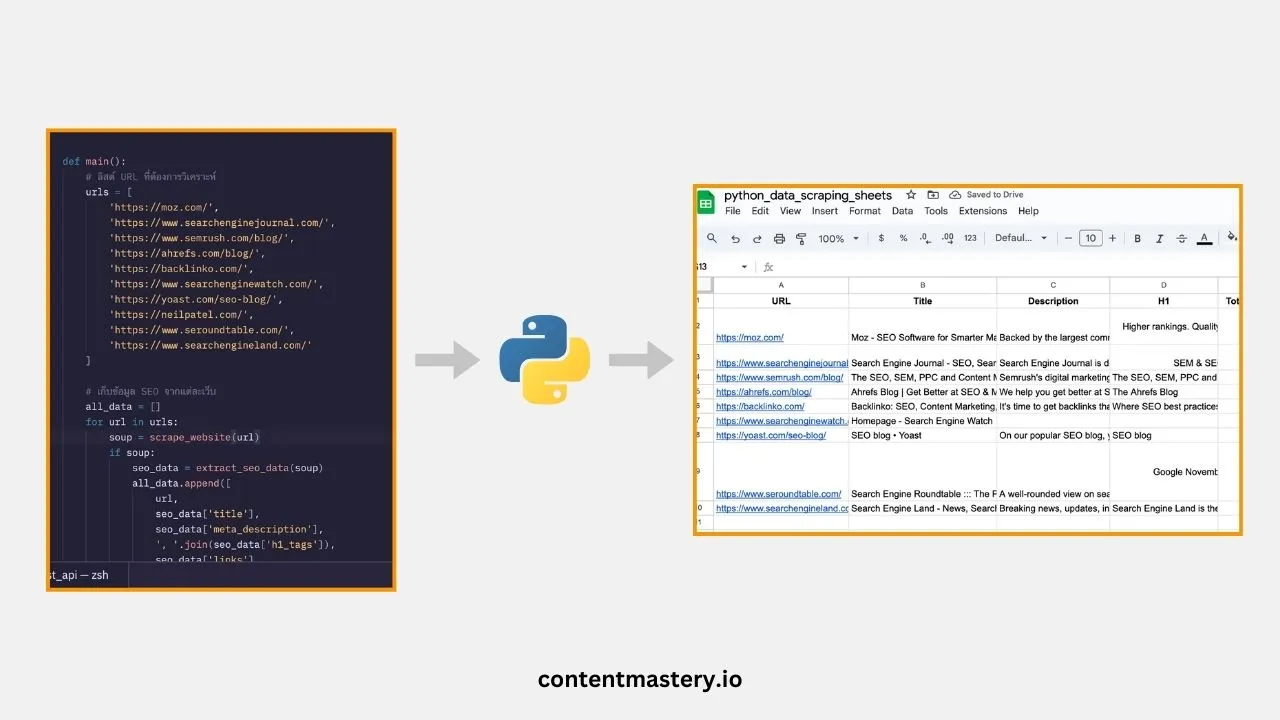Click the move-to-folder icon beside the title
1280x720 pixels.
[x=933, y=195]
